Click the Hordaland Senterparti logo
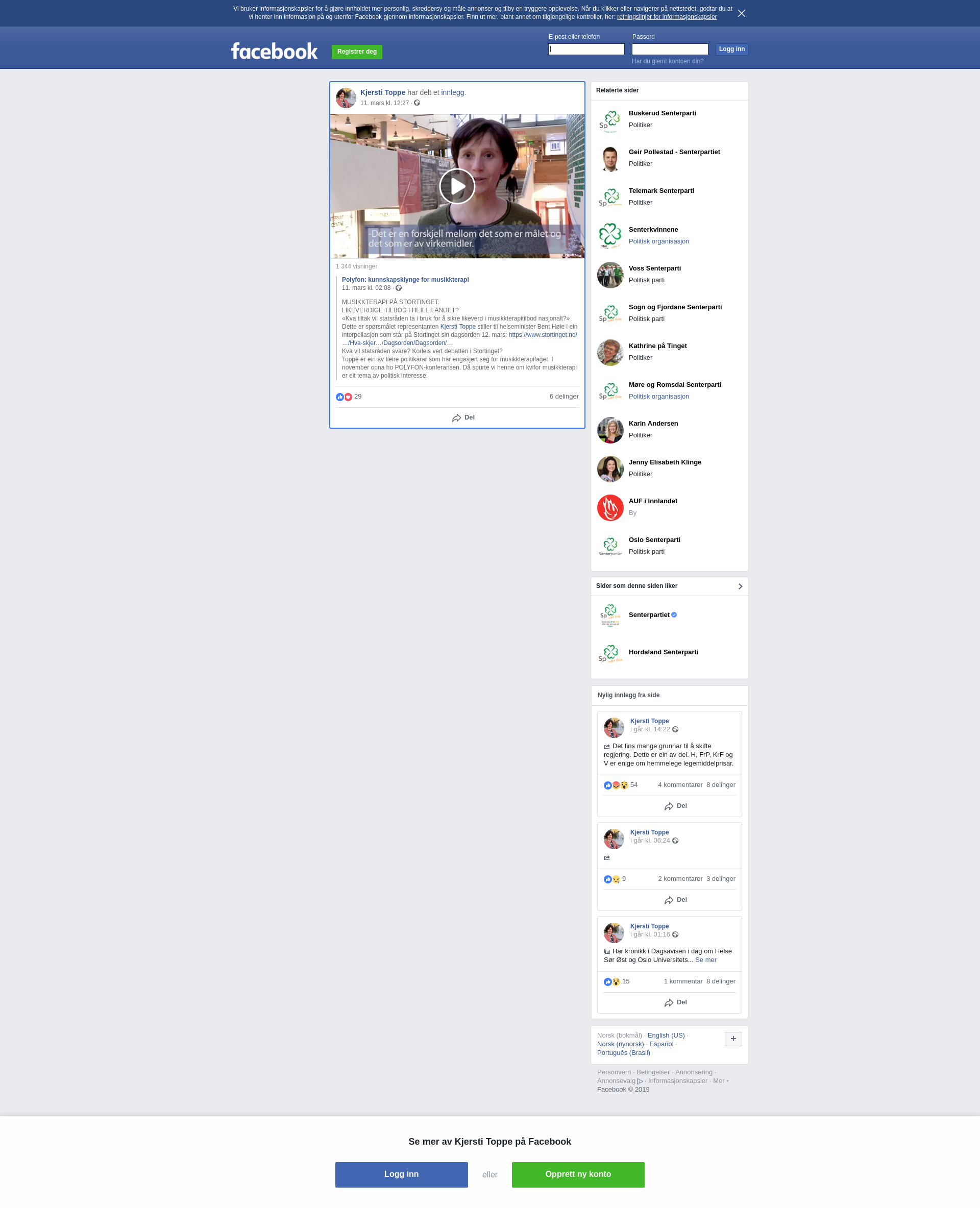The width and height of the screenshot is (980, 1208). (610, 653)
